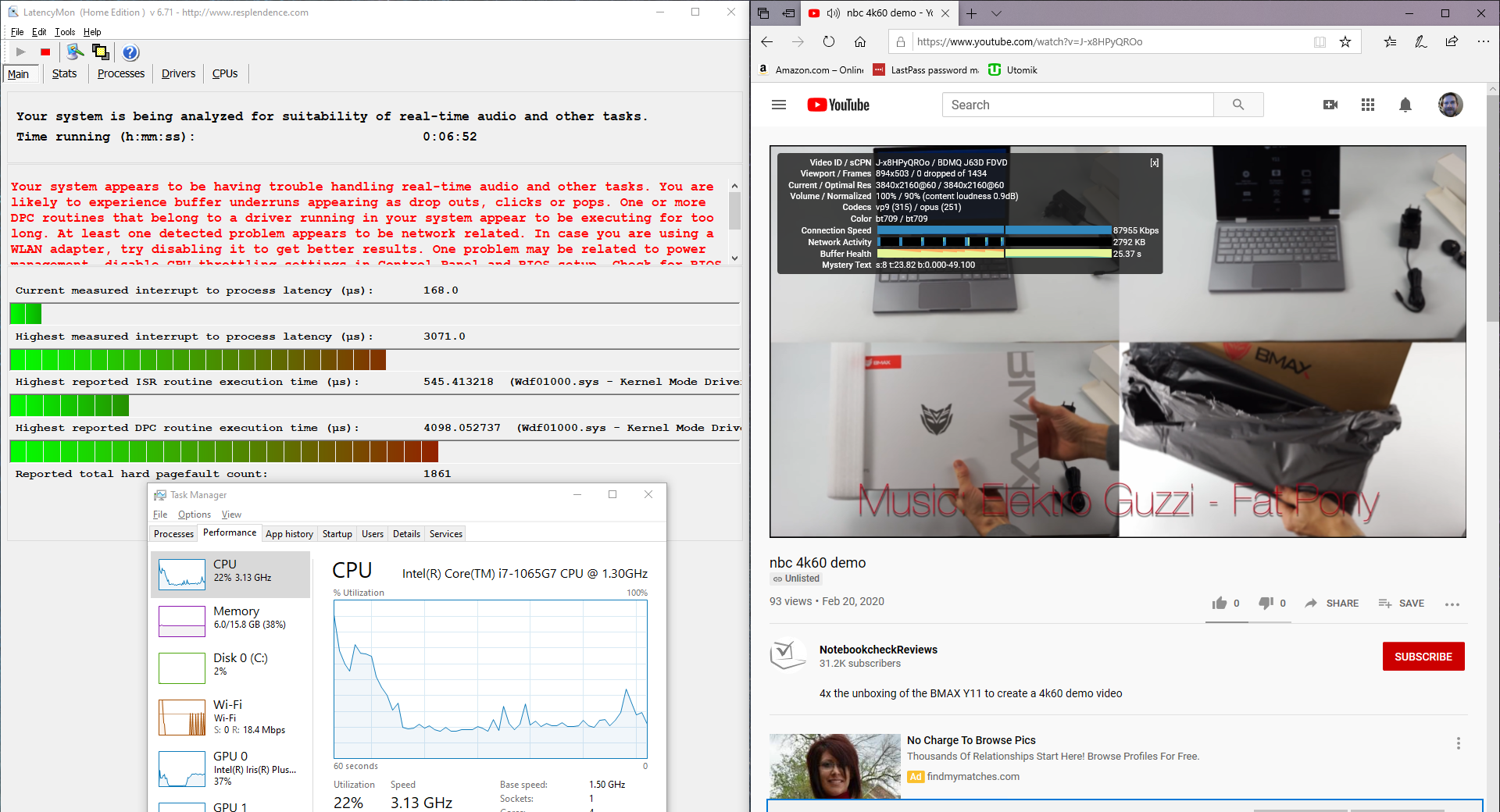This screenshot has height=812, width=1500.
Task: Open the YouTube apps grid
Action: tap(1368, 105)
